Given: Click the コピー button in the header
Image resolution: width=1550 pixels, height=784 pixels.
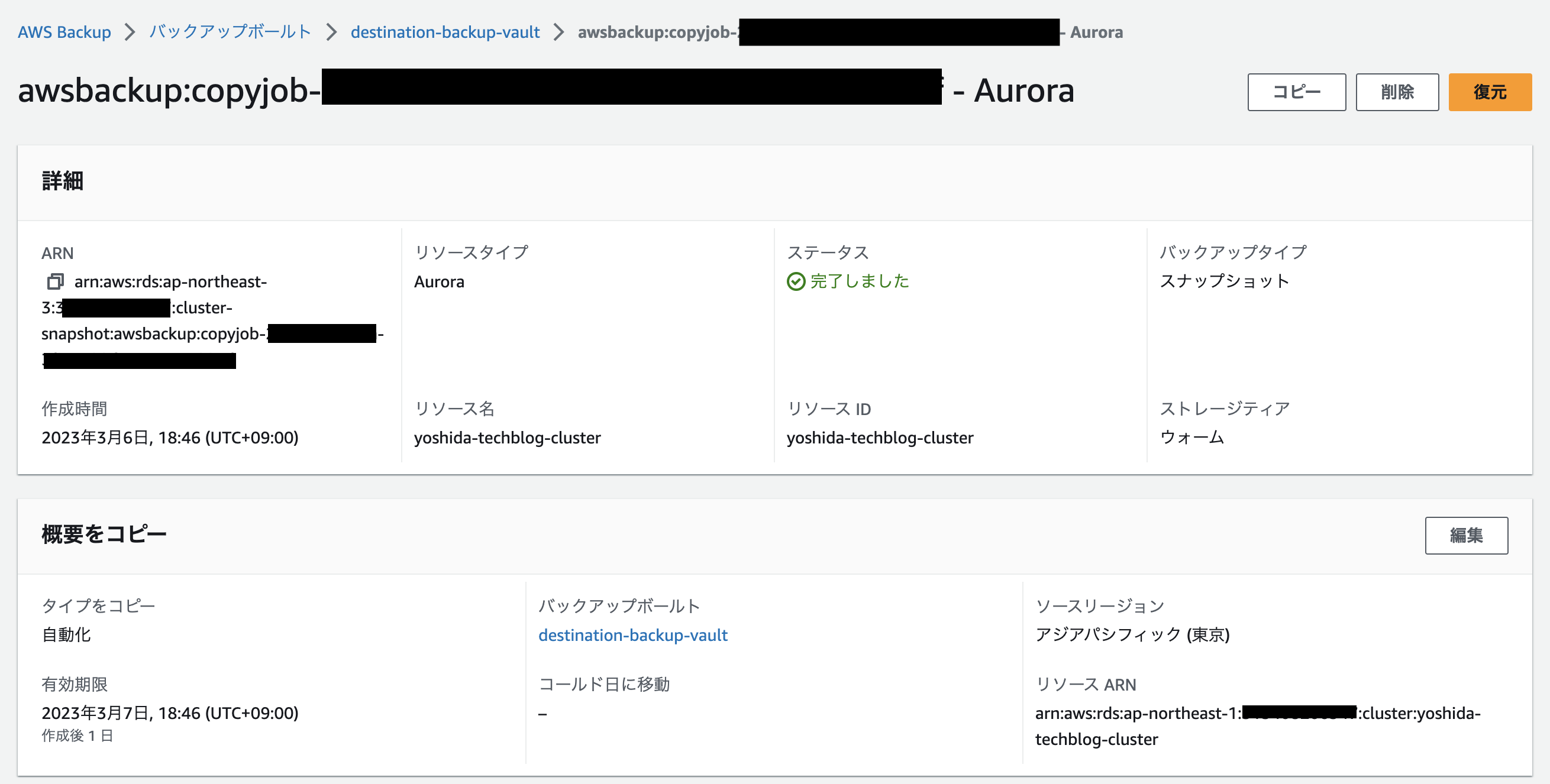Looking at the screenshot, I should pos(1297,92).
